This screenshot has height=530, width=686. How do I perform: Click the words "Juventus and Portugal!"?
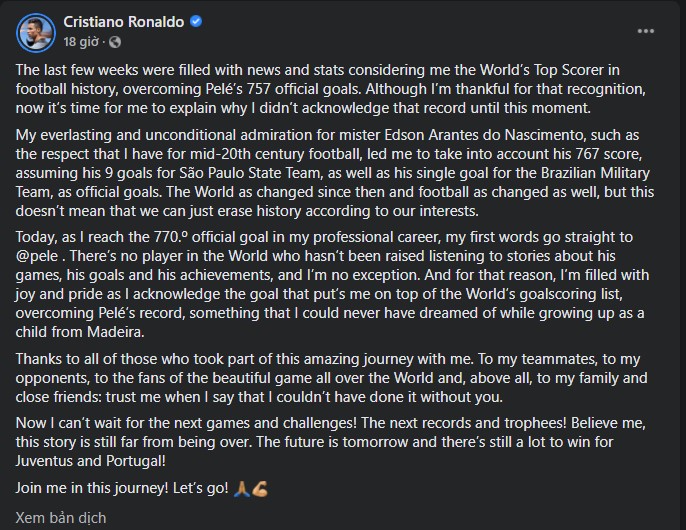point(91,461)
